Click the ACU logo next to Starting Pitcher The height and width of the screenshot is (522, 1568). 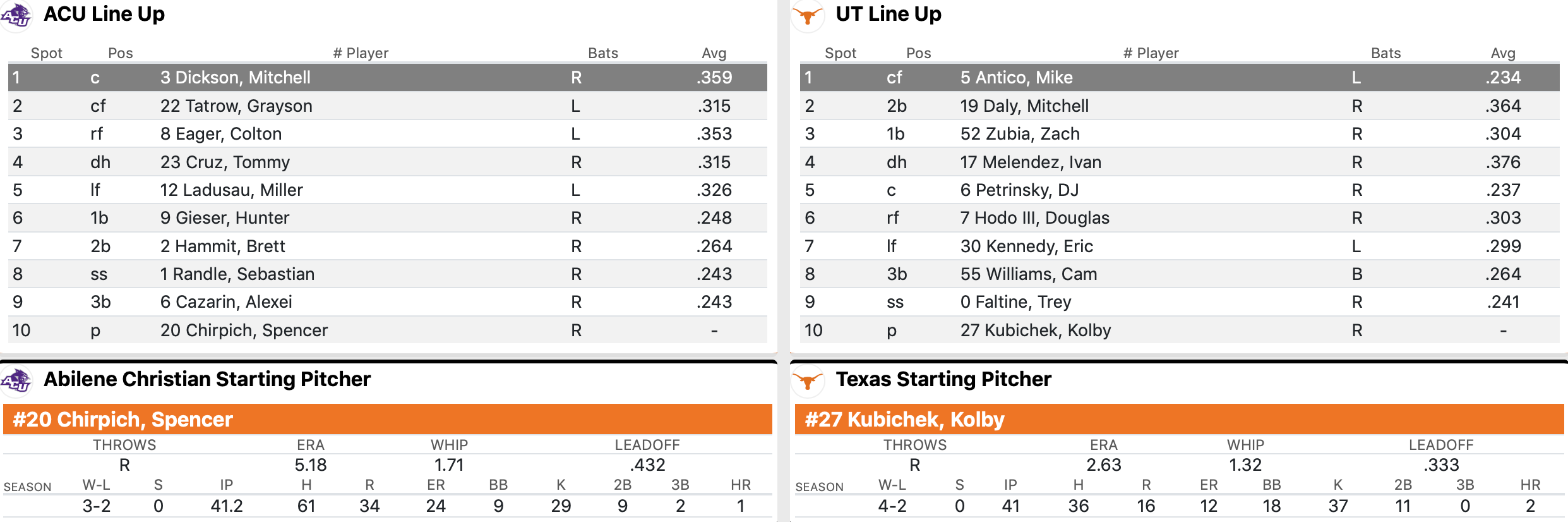tap(16, 380)
